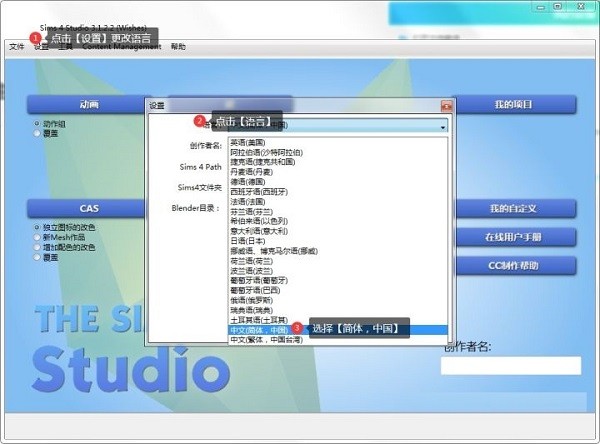Select 独立图标的改色 radio option
The height and width of the screenshot is (444, 600).
[x=37, y=227]
